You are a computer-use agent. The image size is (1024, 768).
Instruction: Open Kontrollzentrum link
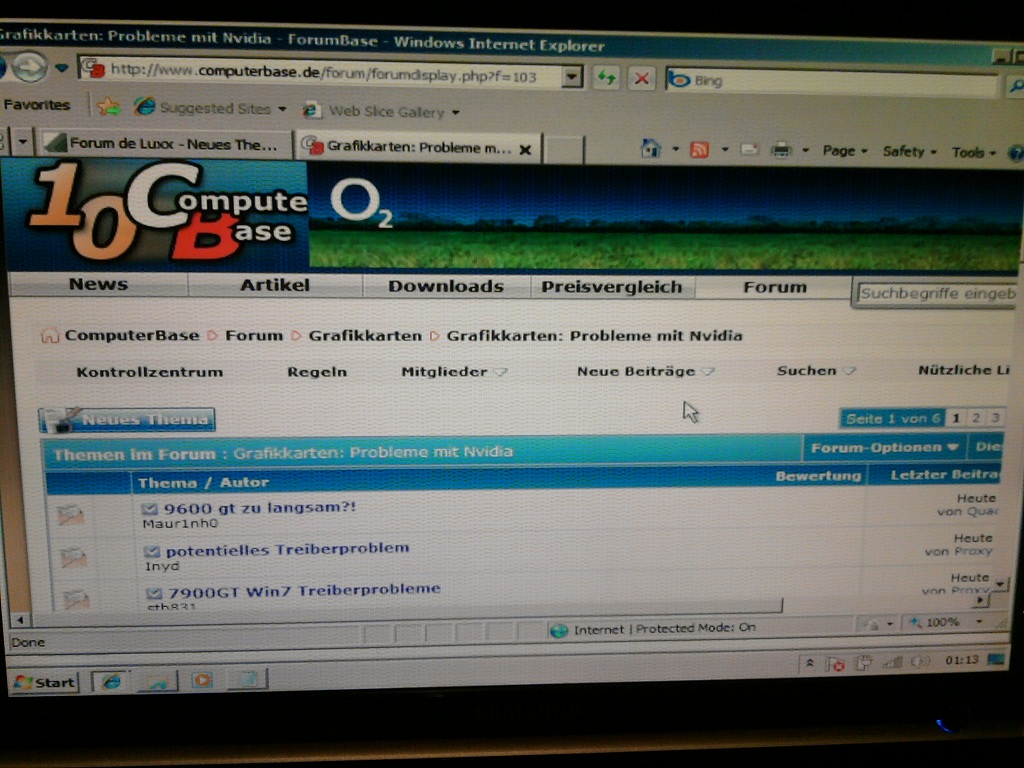pyautogui.click(x=150, y=372)
